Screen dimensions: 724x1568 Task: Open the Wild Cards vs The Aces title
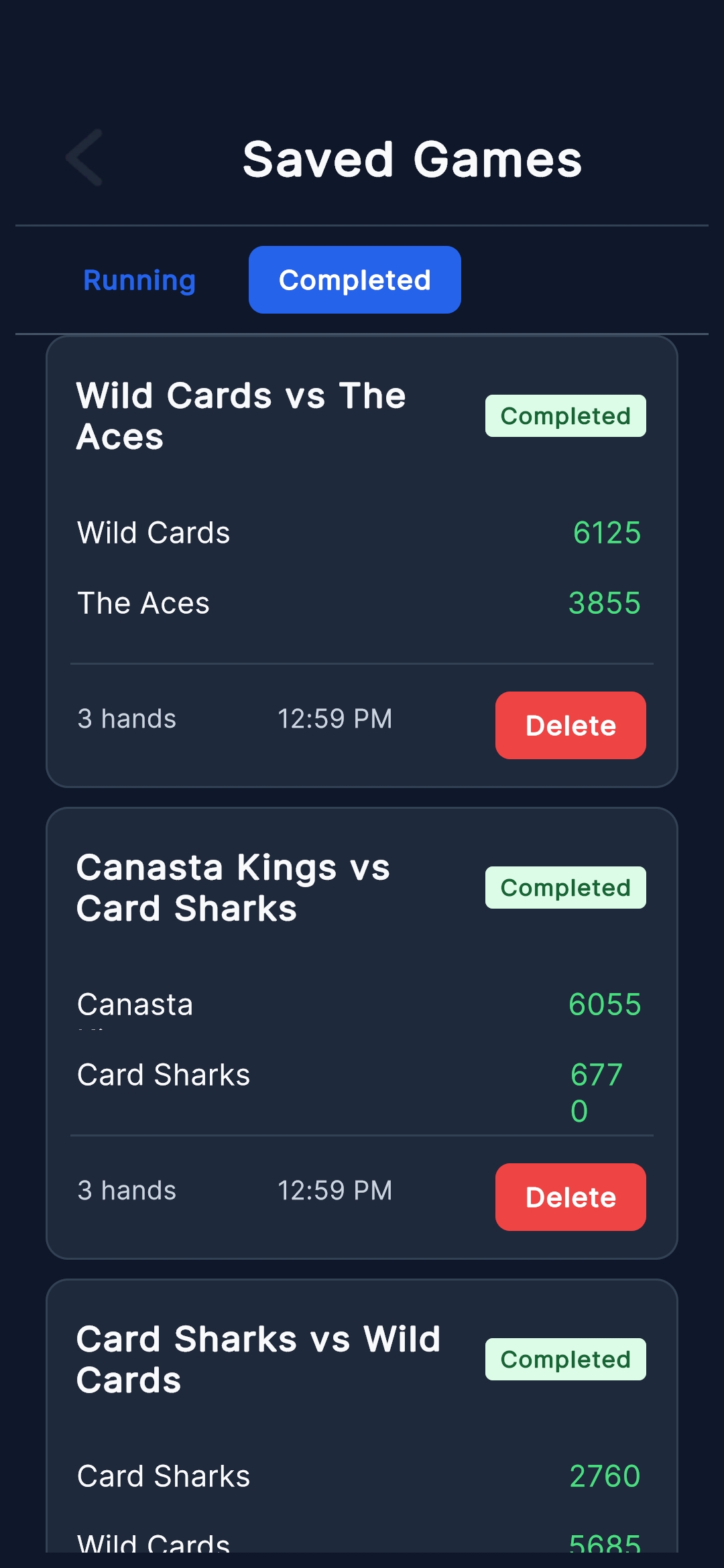[241, 416]
